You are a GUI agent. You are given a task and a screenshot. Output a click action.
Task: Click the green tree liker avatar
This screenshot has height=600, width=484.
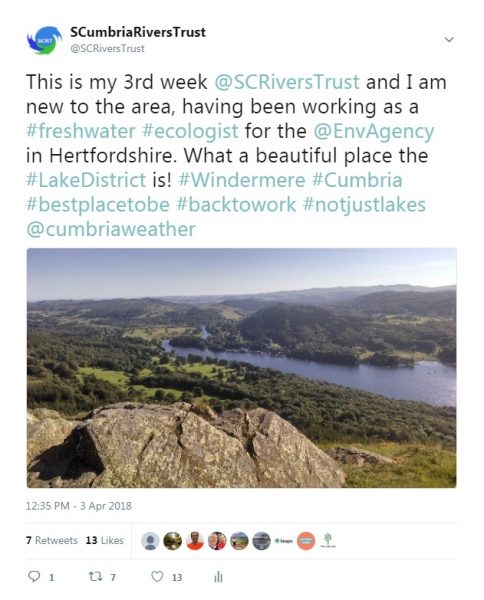[328, 541]
